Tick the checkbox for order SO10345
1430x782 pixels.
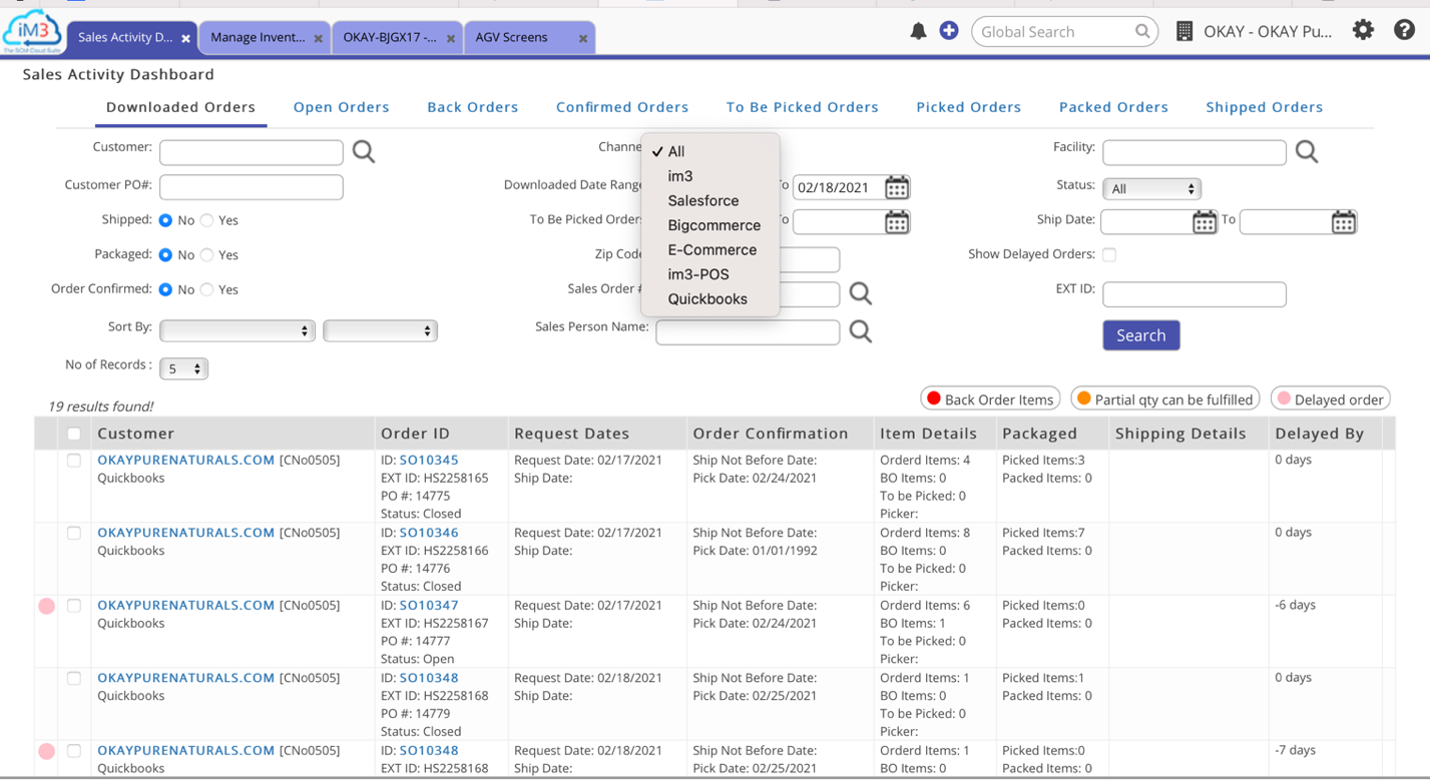click(74, 461)
